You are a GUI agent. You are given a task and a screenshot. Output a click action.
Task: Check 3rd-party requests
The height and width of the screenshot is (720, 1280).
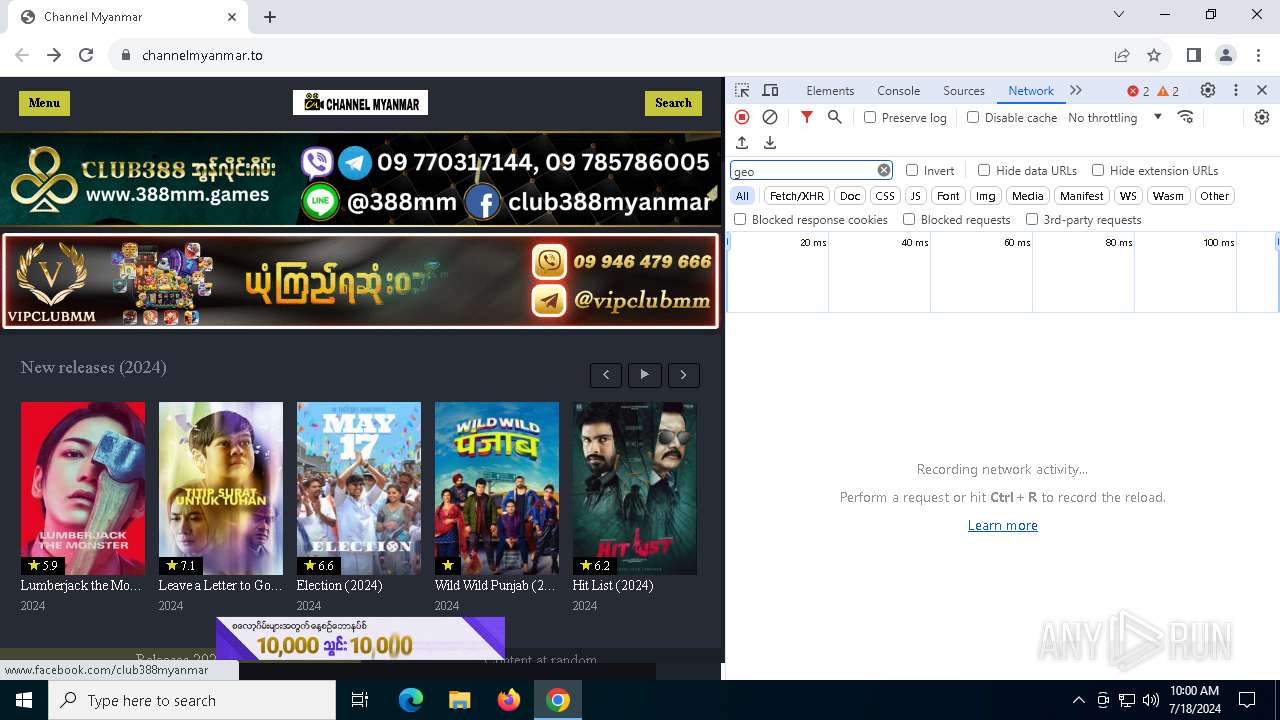click(x=1032, y=219)
